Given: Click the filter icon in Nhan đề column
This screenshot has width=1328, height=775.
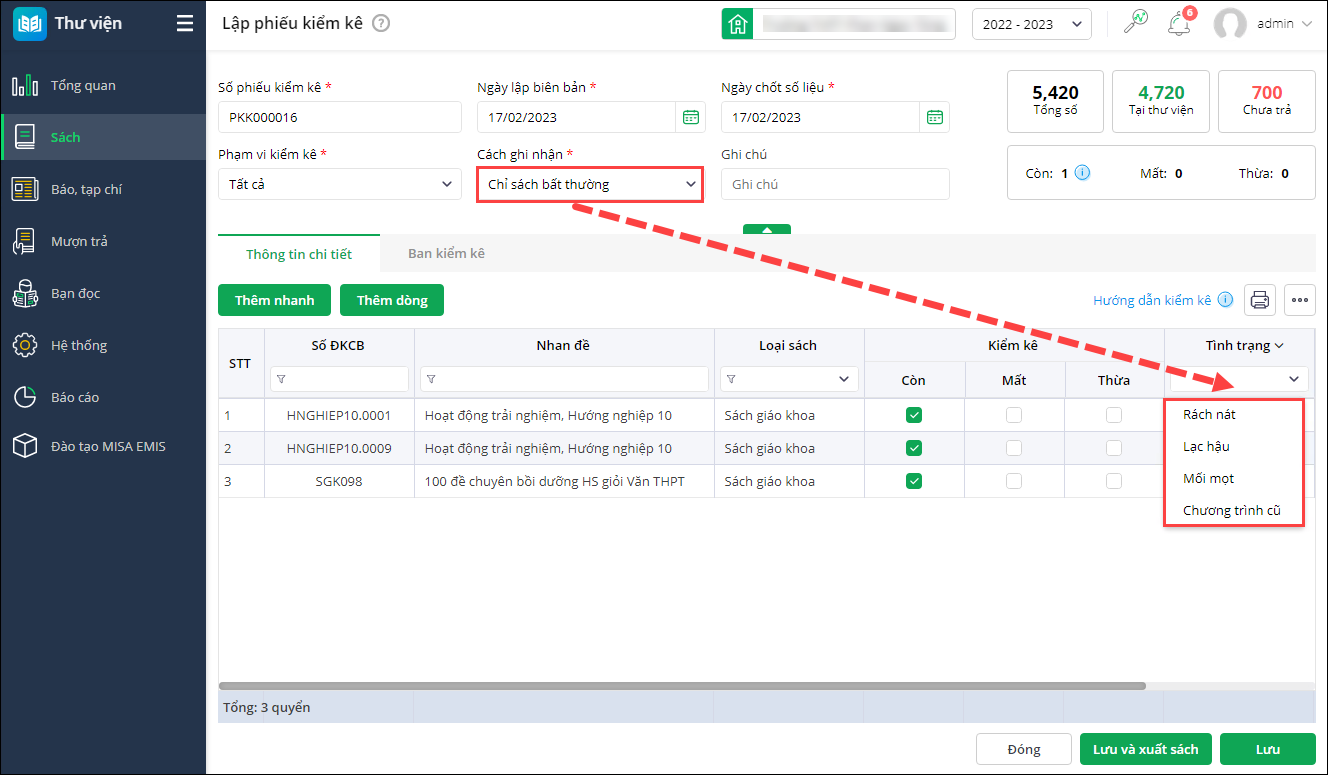Looking at the screenshot, I should click(431, 379).
